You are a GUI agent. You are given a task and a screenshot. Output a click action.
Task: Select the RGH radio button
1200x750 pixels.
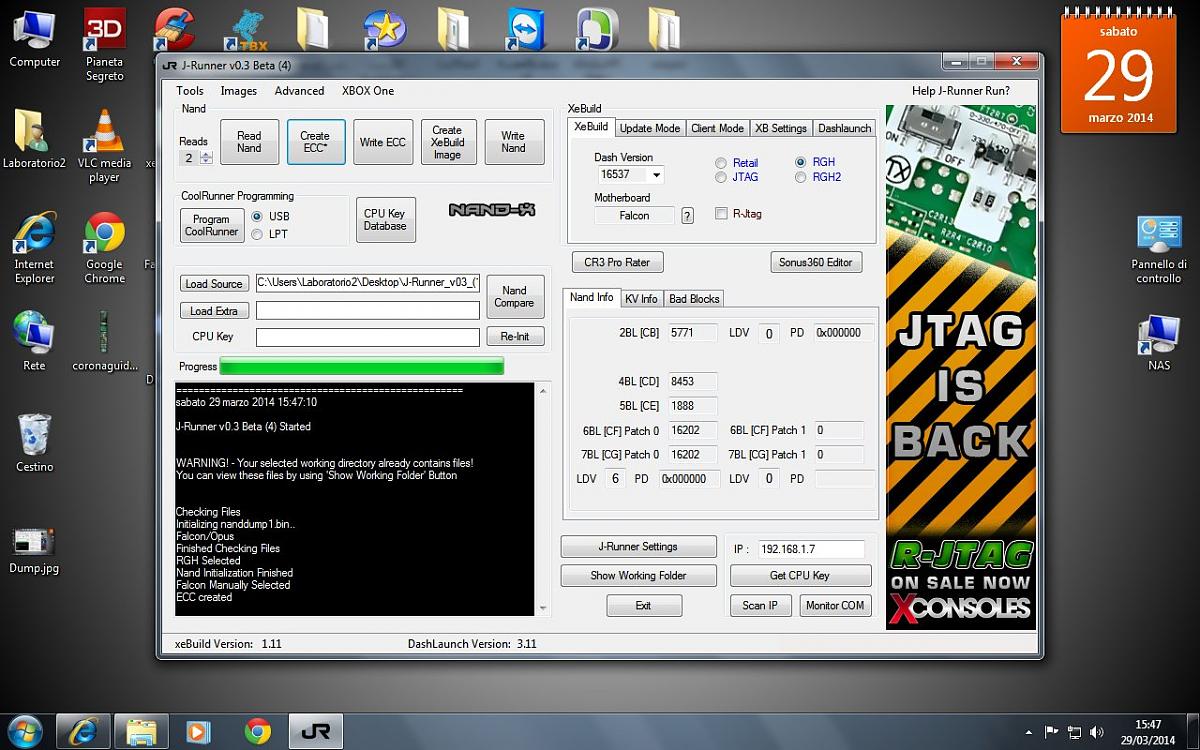tap(801, 162)
